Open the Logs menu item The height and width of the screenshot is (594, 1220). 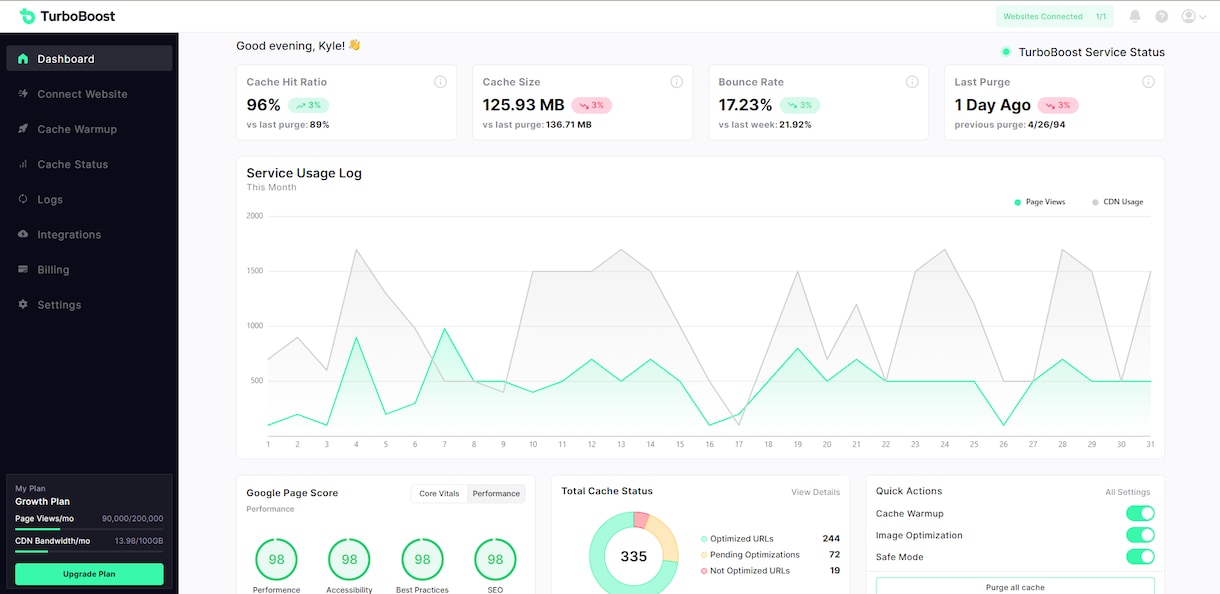[89, 199]
